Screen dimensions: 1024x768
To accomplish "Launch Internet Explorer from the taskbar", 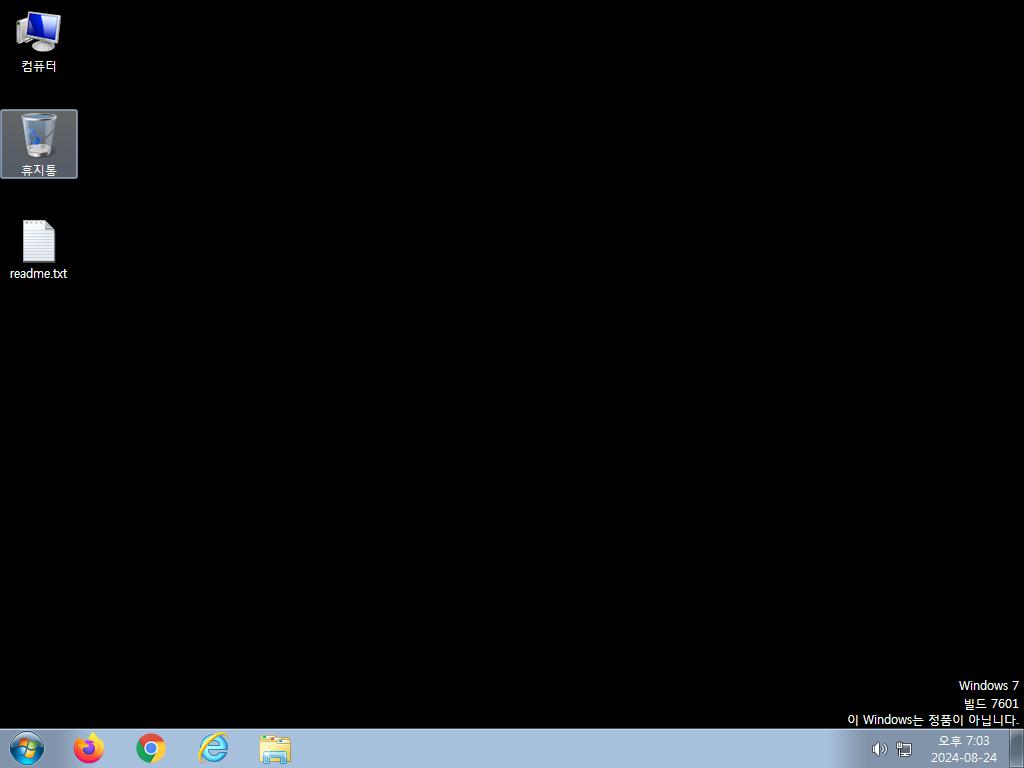I will 214,748.
